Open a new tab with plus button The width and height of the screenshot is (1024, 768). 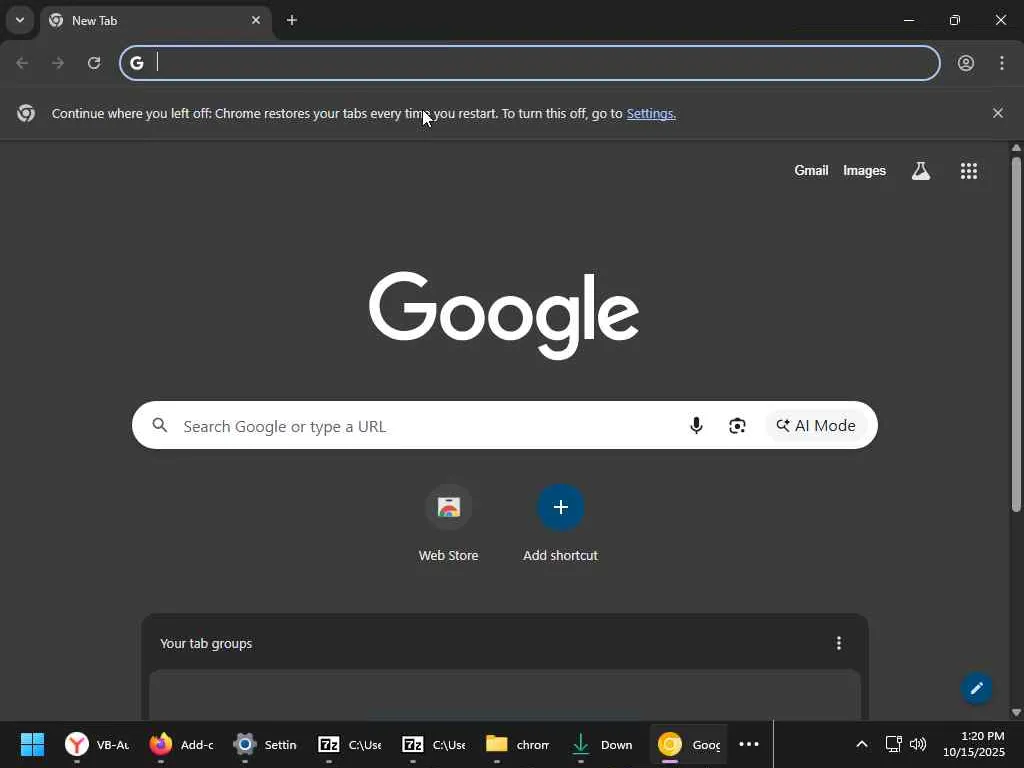point(292,20)
